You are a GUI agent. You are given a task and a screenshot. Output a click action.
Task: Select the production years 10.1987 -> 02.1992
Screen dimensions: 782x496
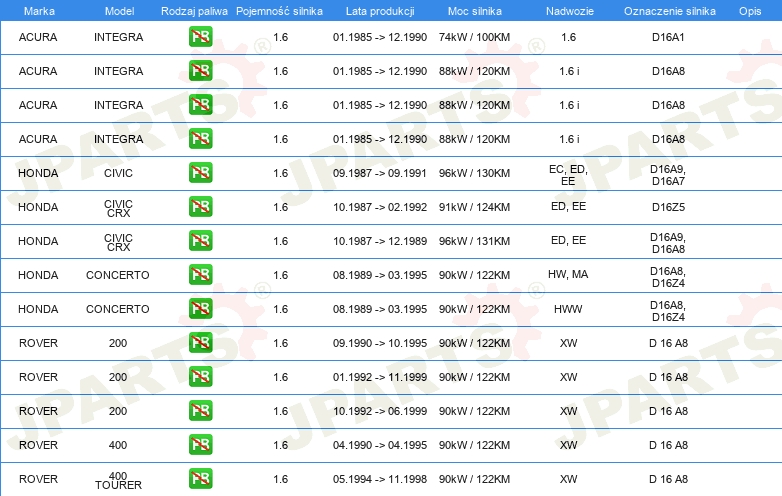[x=380, y=207]
